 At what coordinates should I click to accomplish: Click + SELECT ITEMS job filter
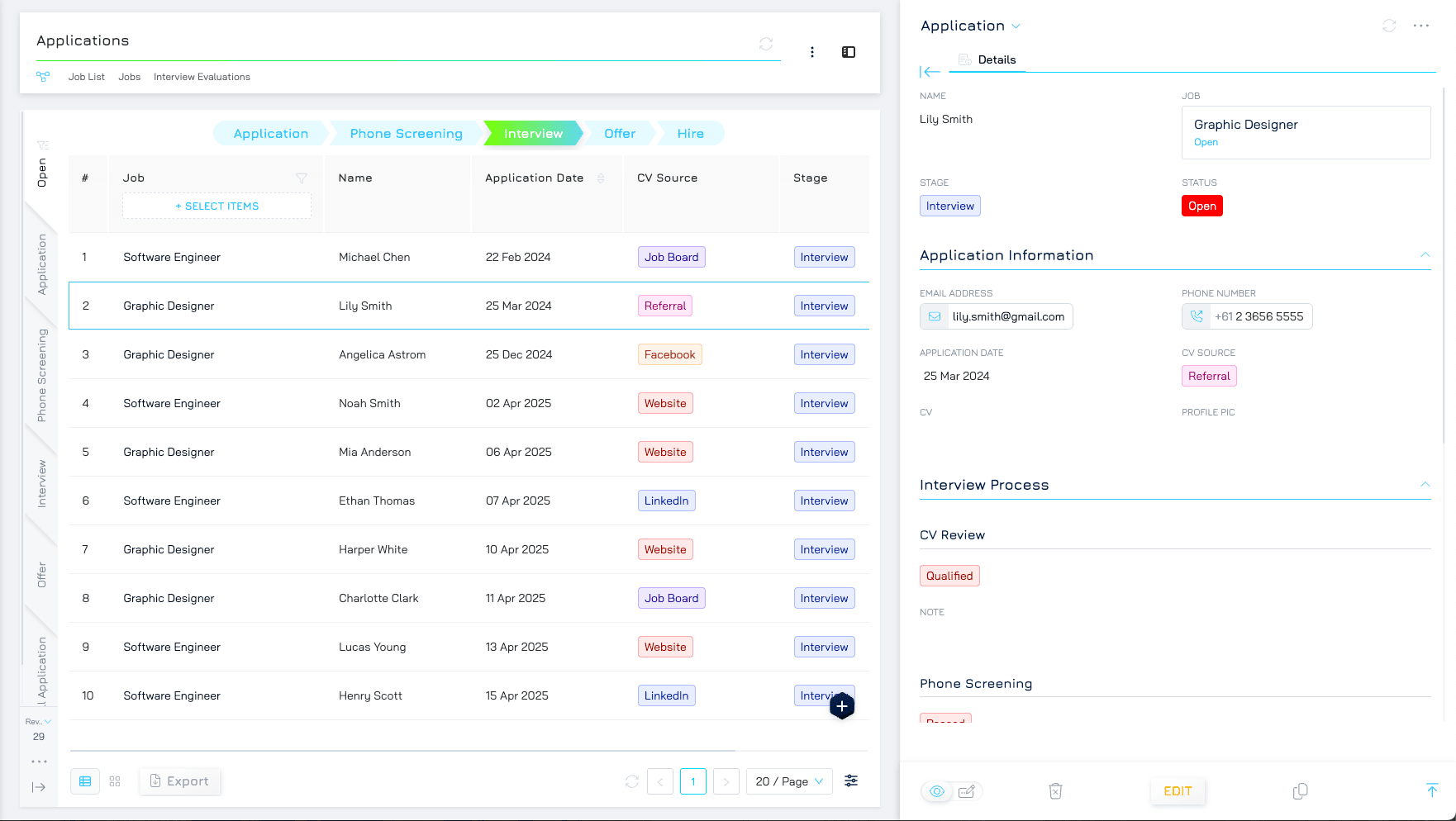[217, 206]
